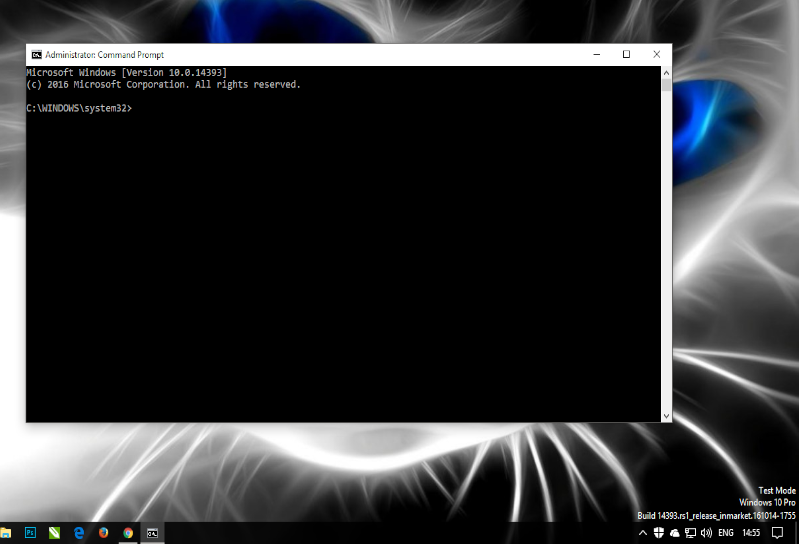Click the console scrollbar up arrow

click(666, 73)
